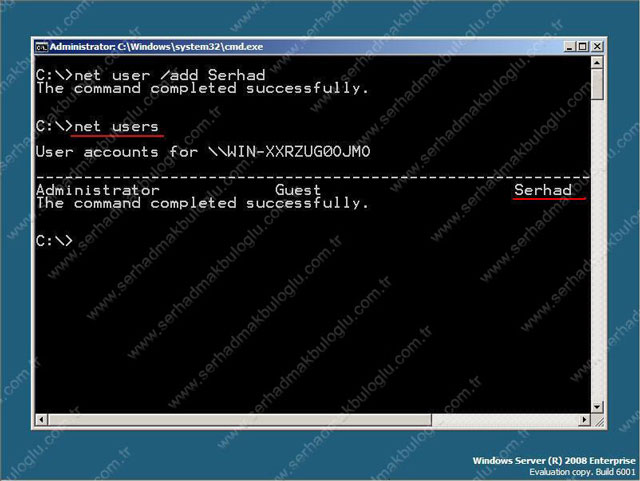Minimize the Administrator cmd.exe window

568,46
